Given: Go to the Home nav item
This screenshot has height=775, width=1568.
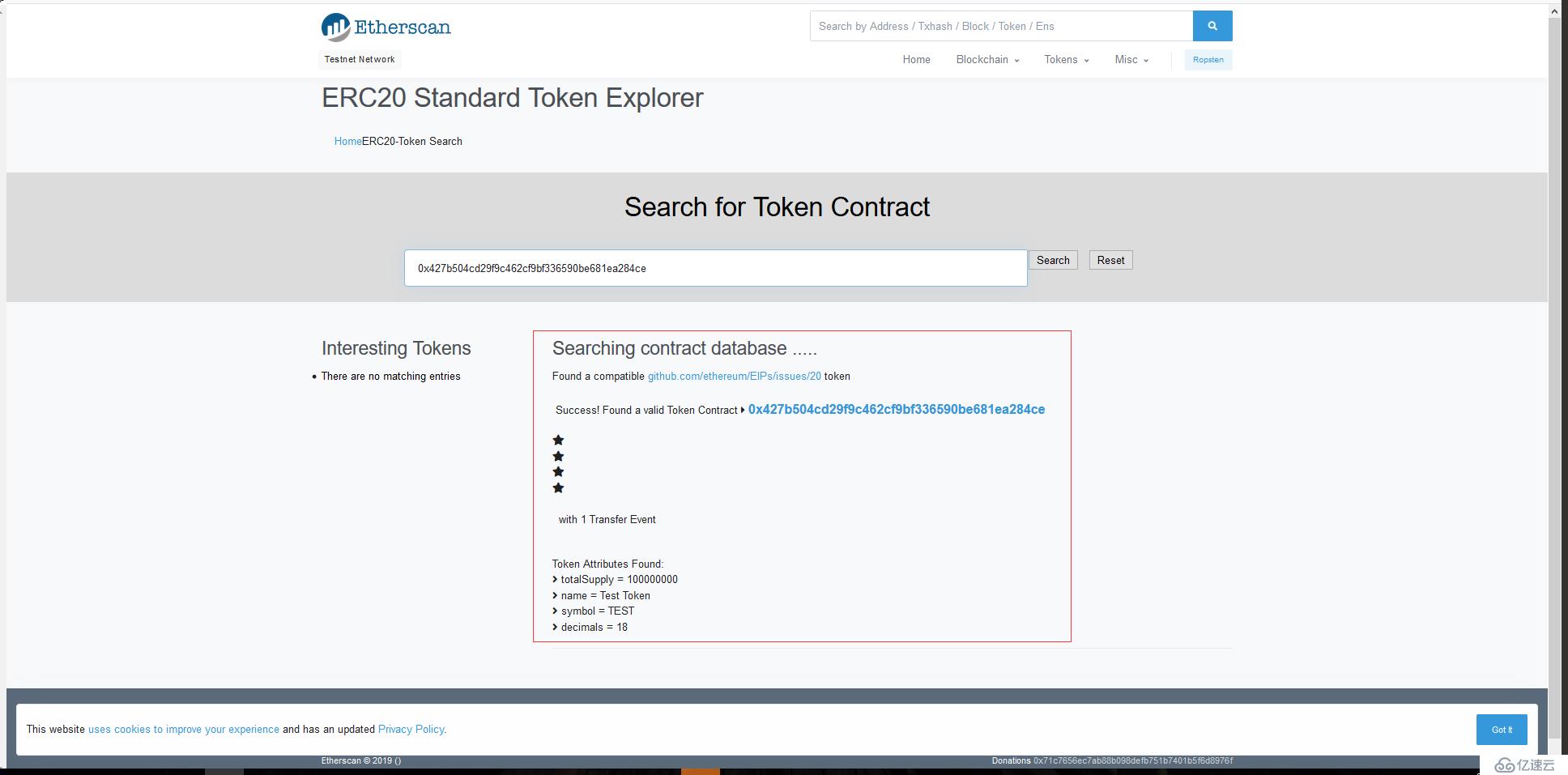Looking at the screenshot, I should pyautogui.click(x=916, y=60).
